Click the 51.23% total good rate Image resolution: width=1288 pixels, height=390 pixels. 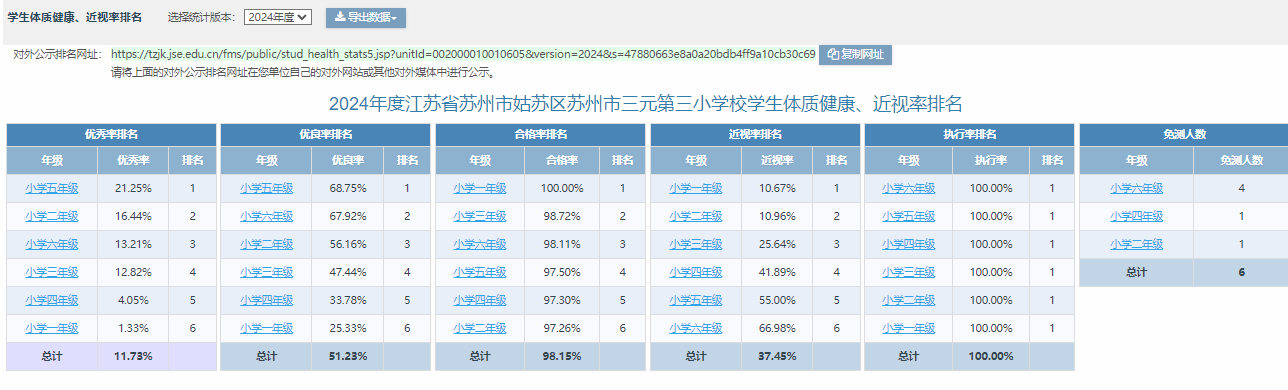[347, 356]
